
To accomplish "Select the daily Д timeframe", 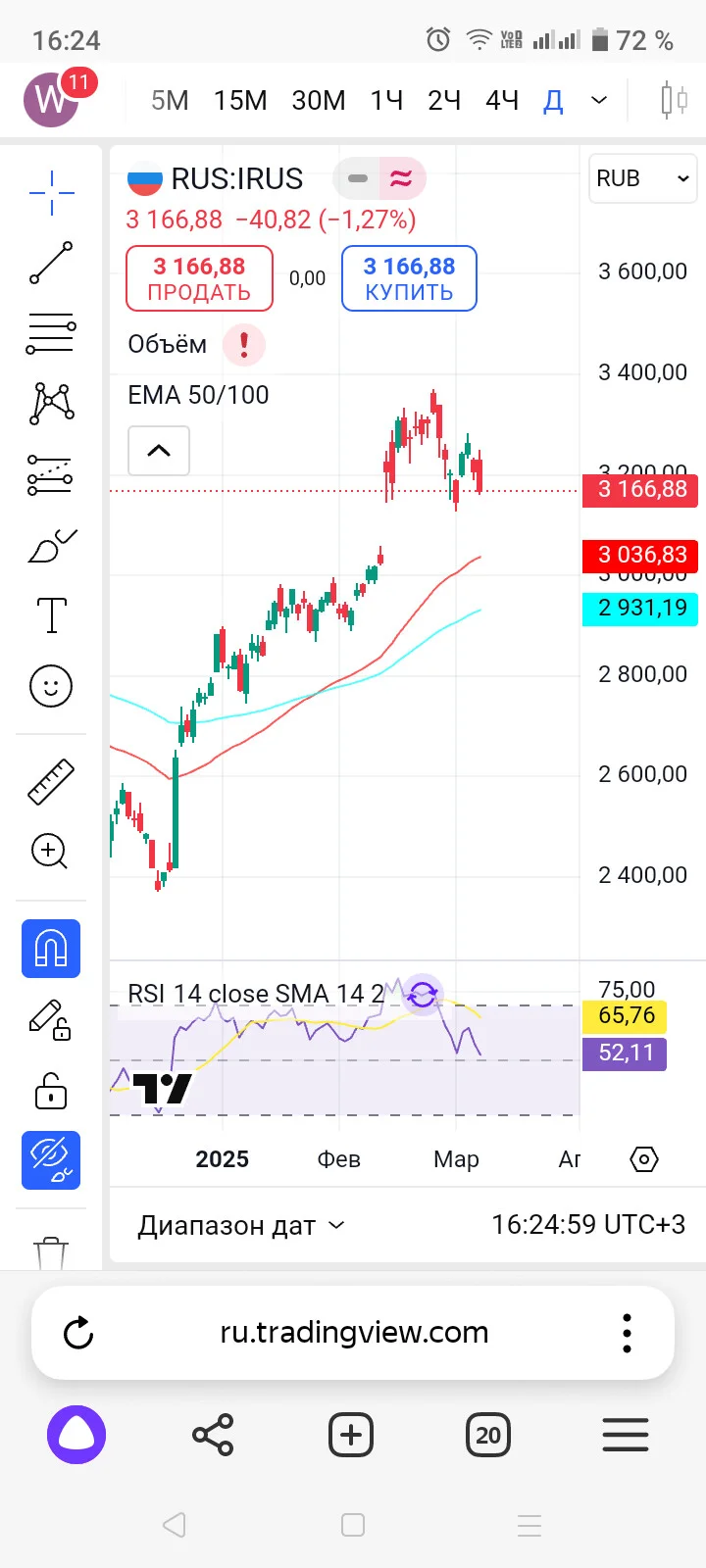I will [x=554, y=100].
